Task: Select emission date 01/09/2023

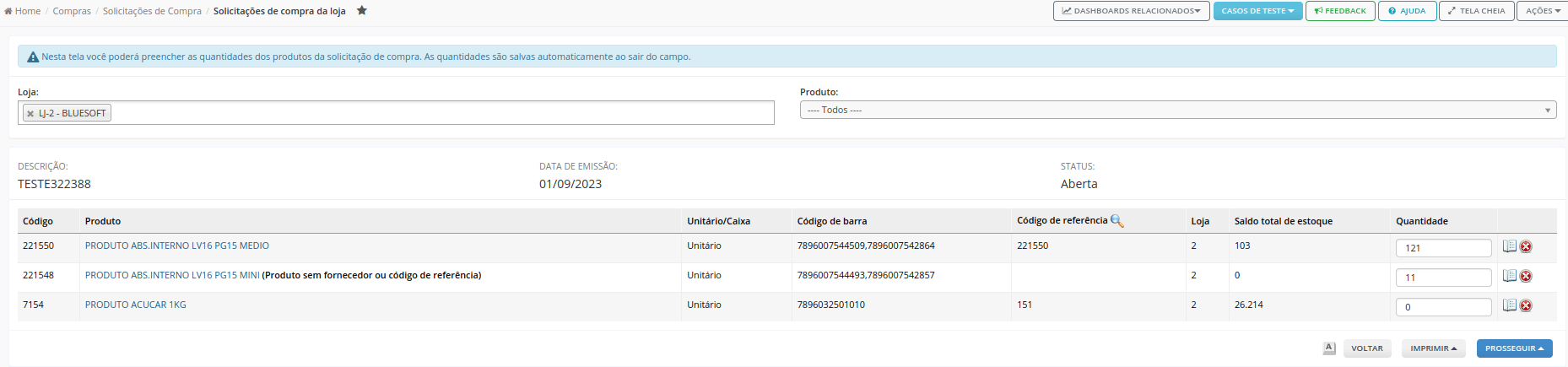Action: pyautogui.click(x=570, y=184)
